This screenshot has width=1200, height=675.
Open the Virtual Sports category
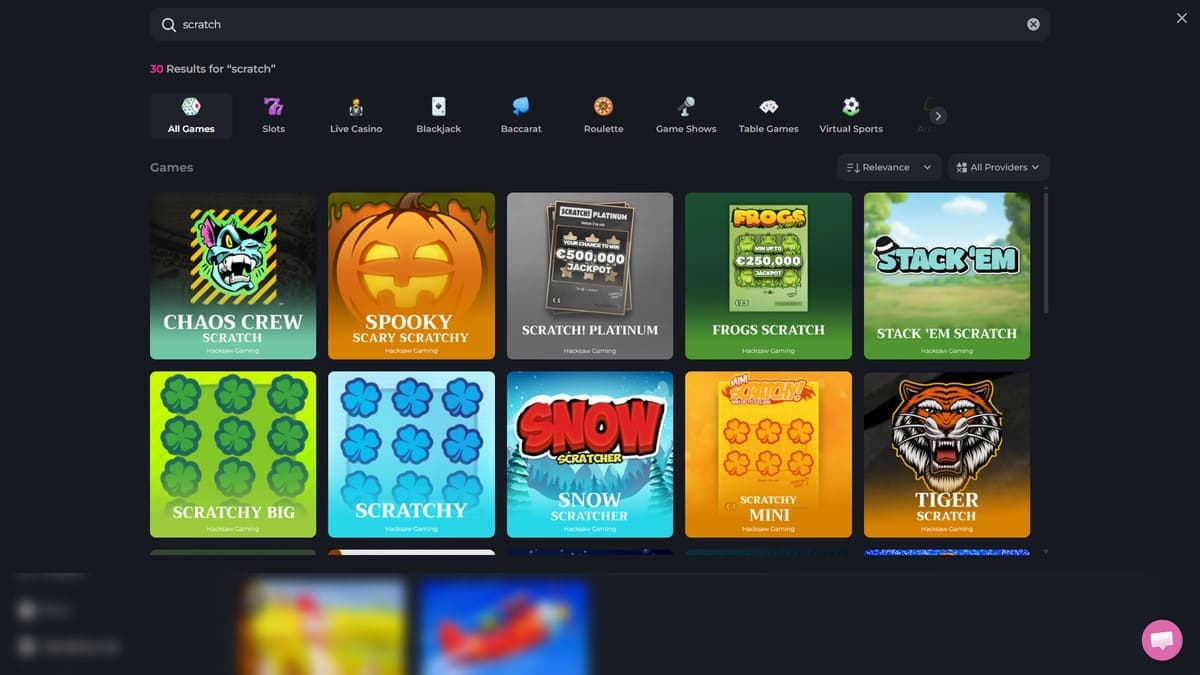(x=851, y=116)
